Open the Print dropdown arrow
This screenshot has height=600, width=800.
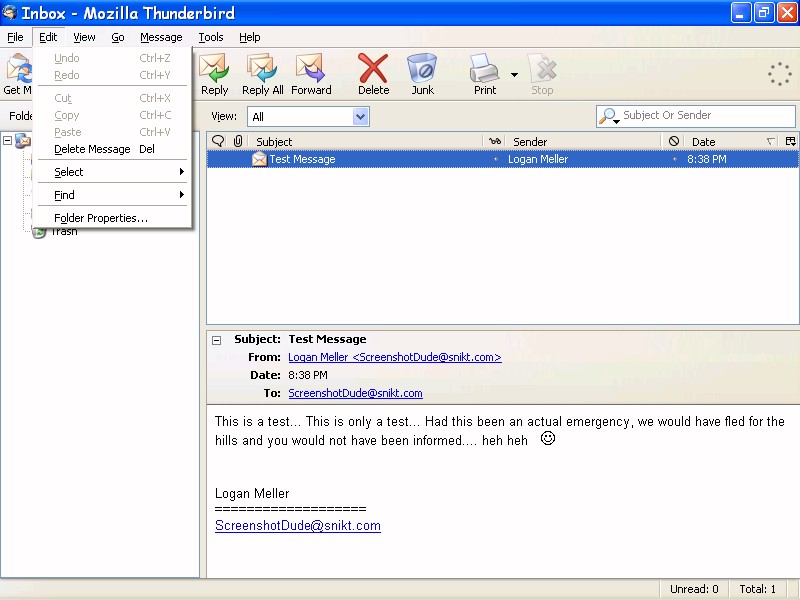click(514, 74)
